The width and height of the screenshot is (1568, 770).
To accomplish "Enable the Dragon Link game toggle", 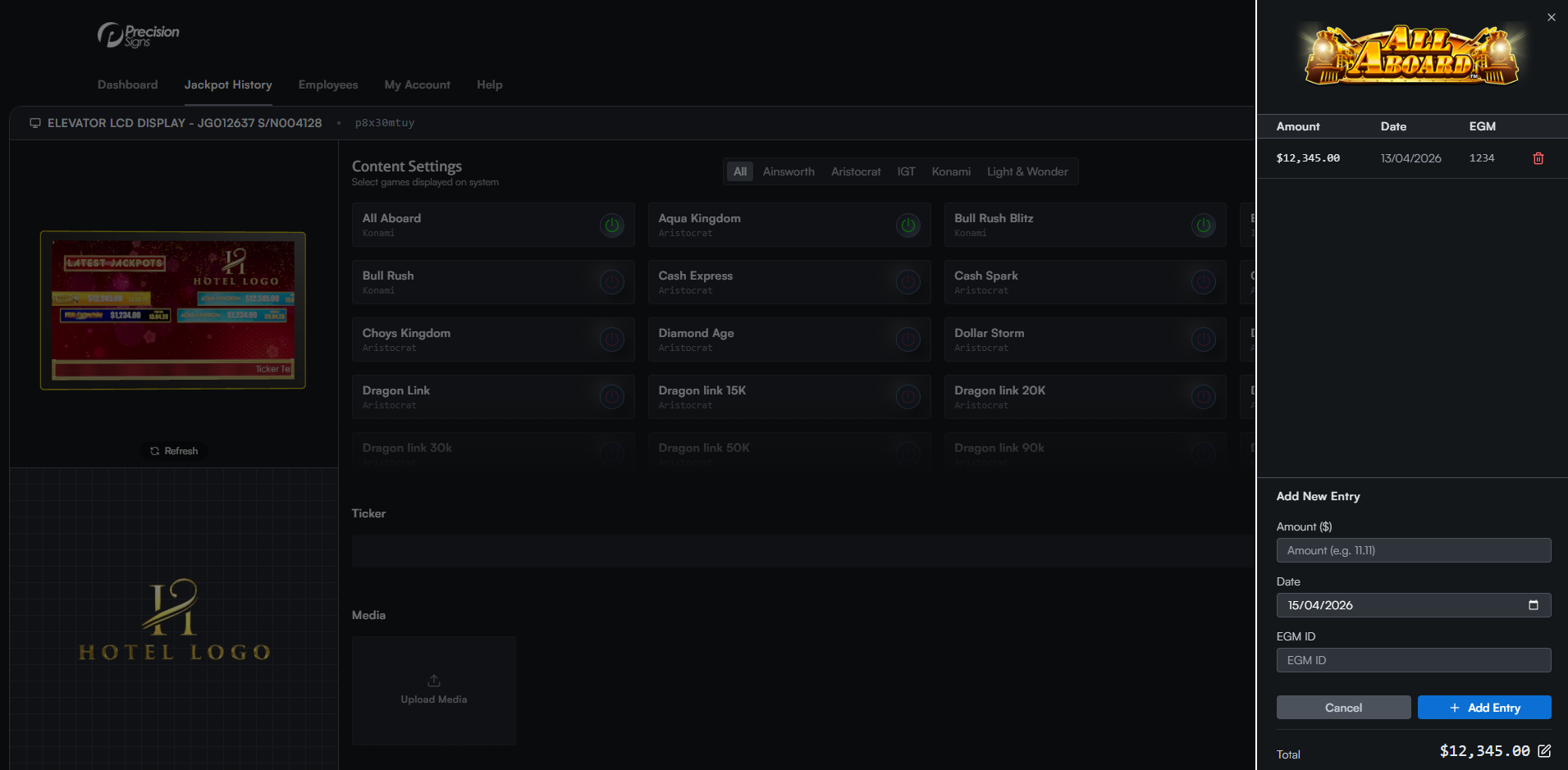I will pyautogui.click(x=612, y=397).
